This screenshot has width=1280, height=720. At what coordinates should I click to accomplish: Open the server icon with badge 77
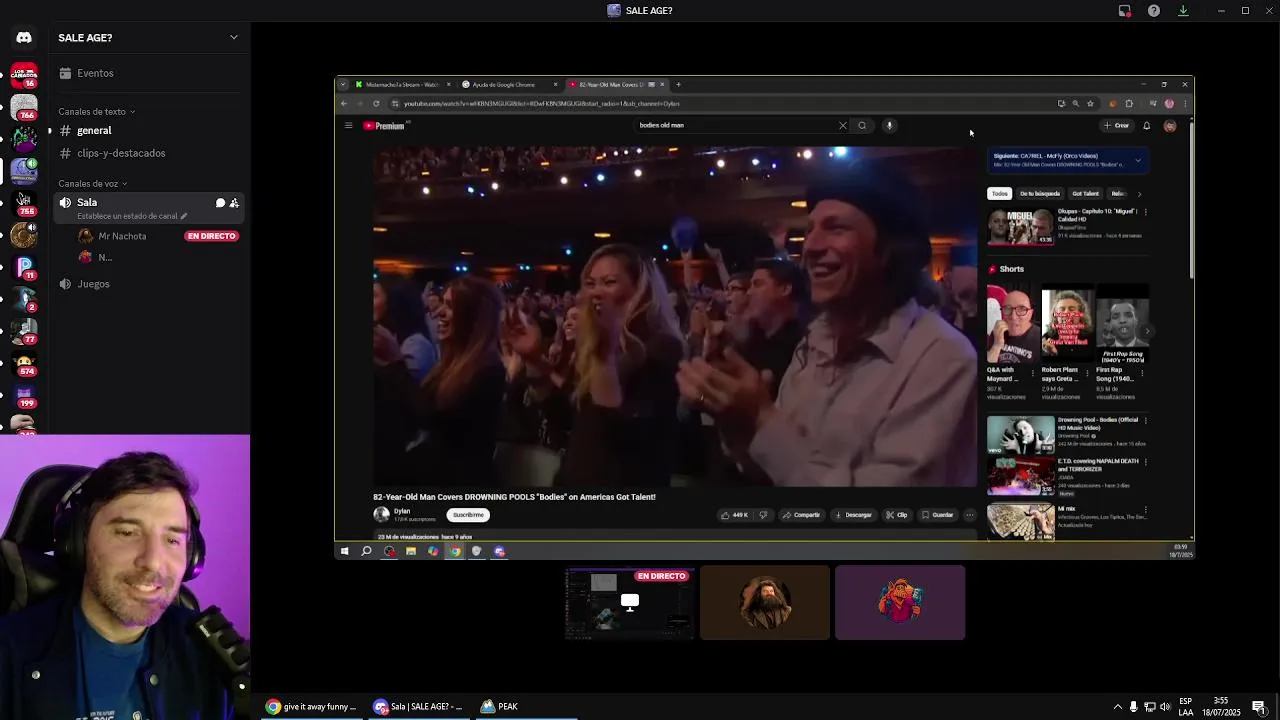point(24,331)
